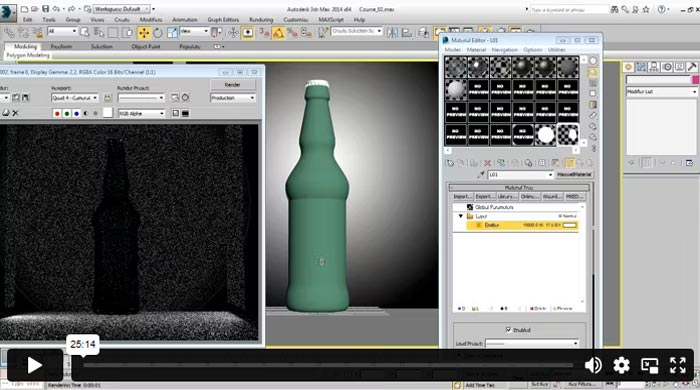Click Clear X icon in render frame window
This screenshot has height=390, width=700.
[x=15, y=113]
